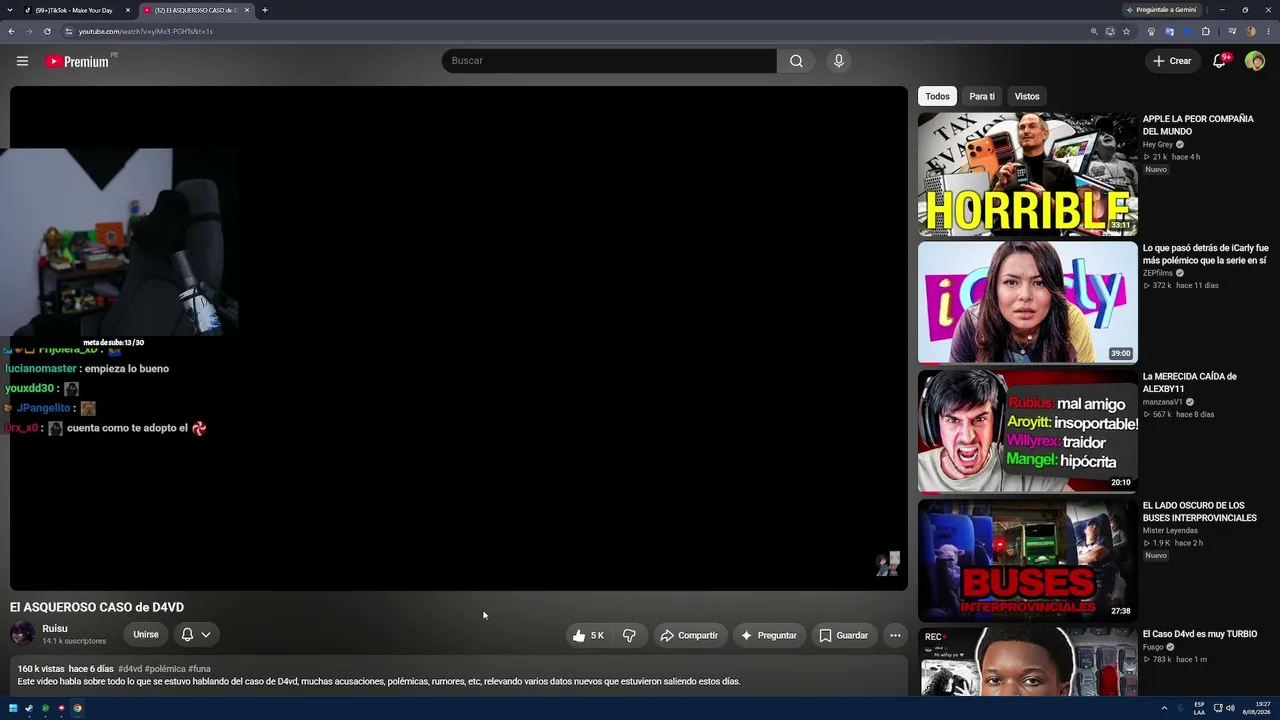The height and width of the screenshot is (720, 1280).
Task: Open the Ruisu channel name link
Action: (55, 629)
